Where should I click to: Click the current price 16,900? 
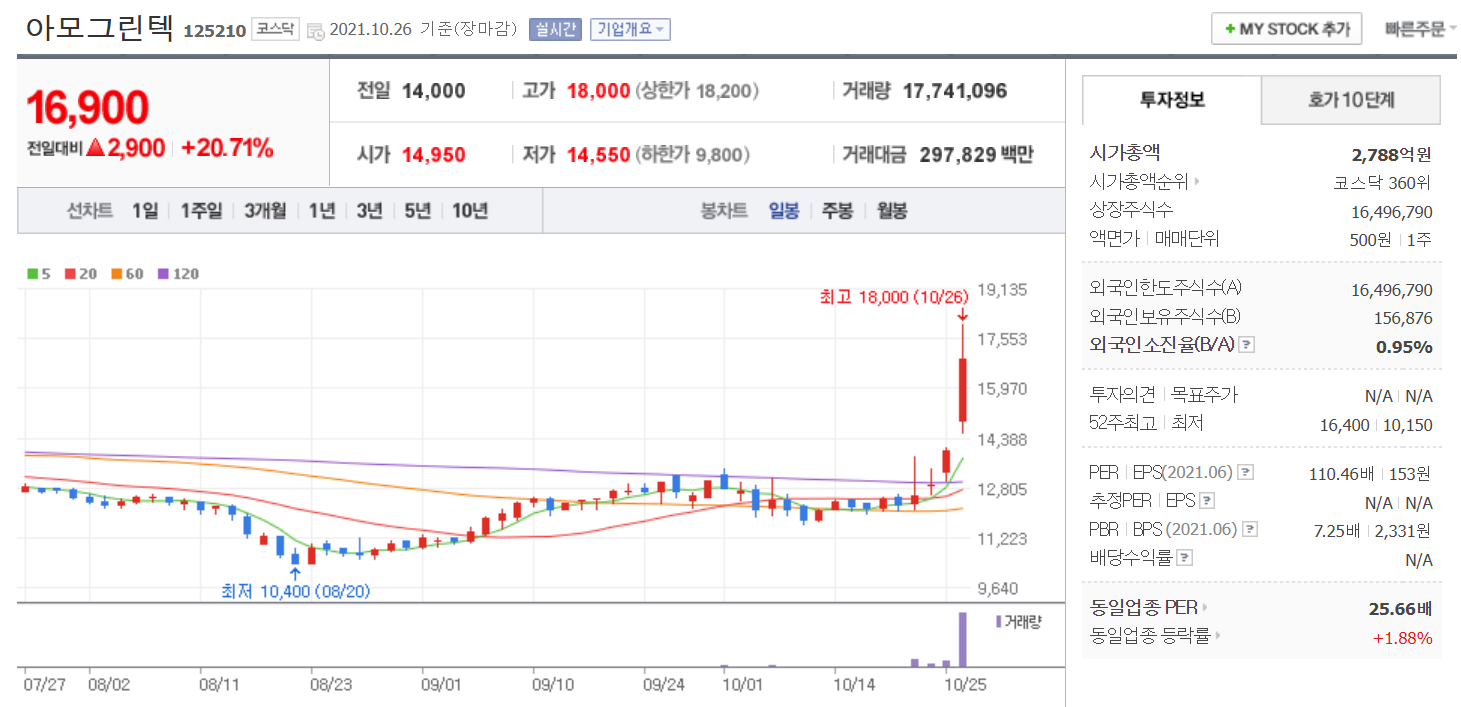[x=87, y=107]
